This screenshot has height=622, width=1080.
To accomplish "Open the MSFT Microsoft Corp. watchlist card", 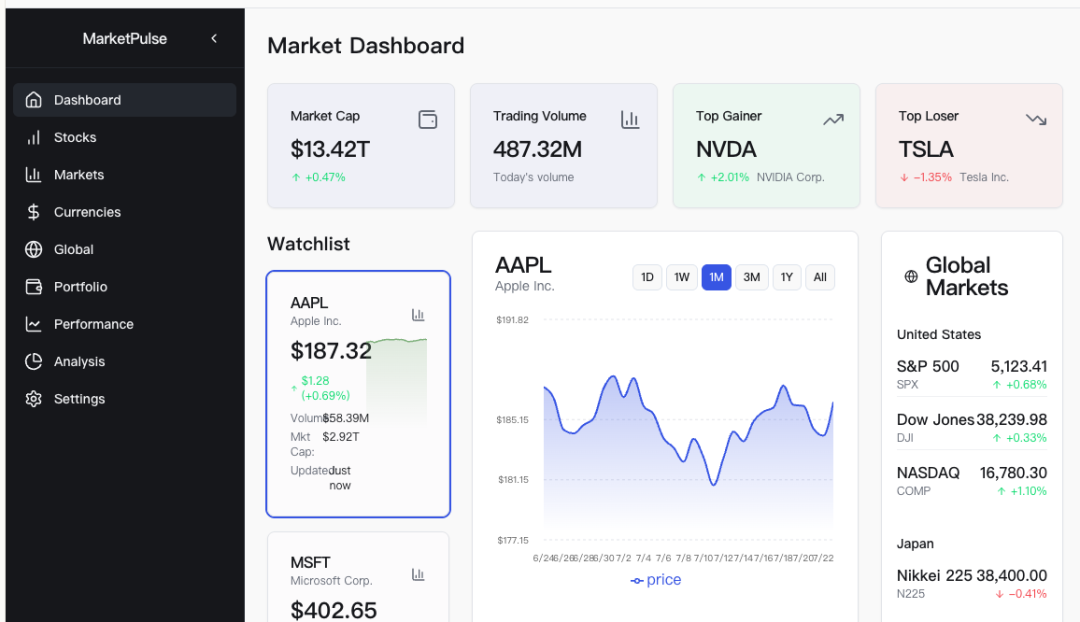I will [x=358, y=577].
